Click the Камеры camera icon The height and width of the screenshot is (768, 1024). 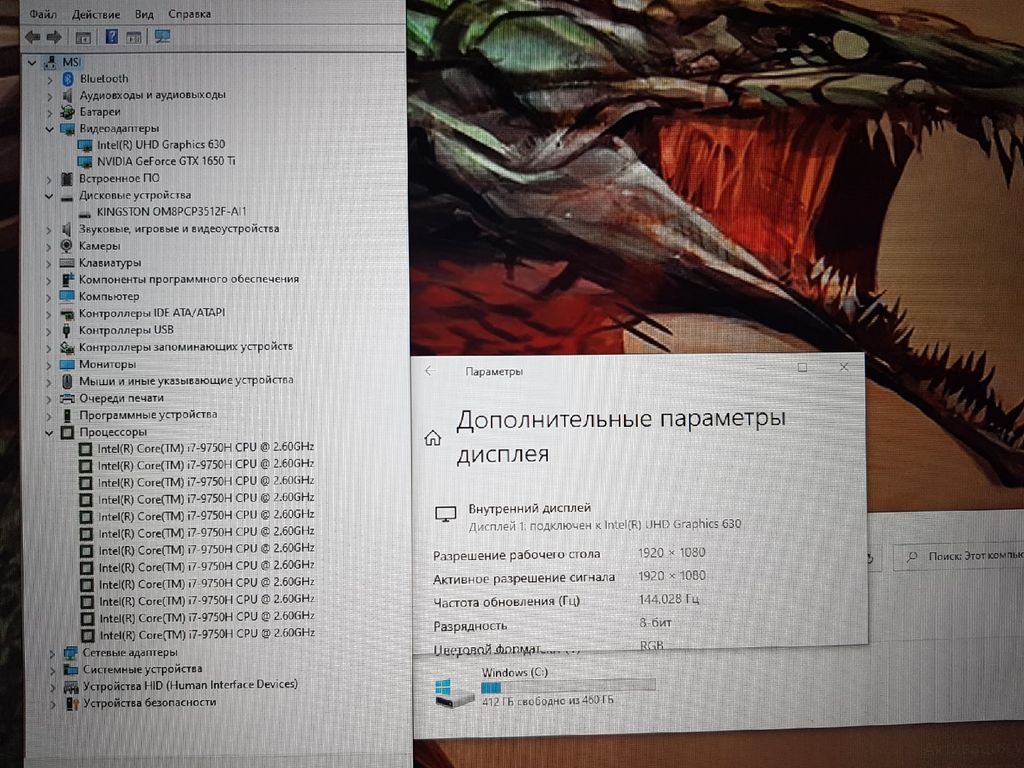click(x=66, y=246)
